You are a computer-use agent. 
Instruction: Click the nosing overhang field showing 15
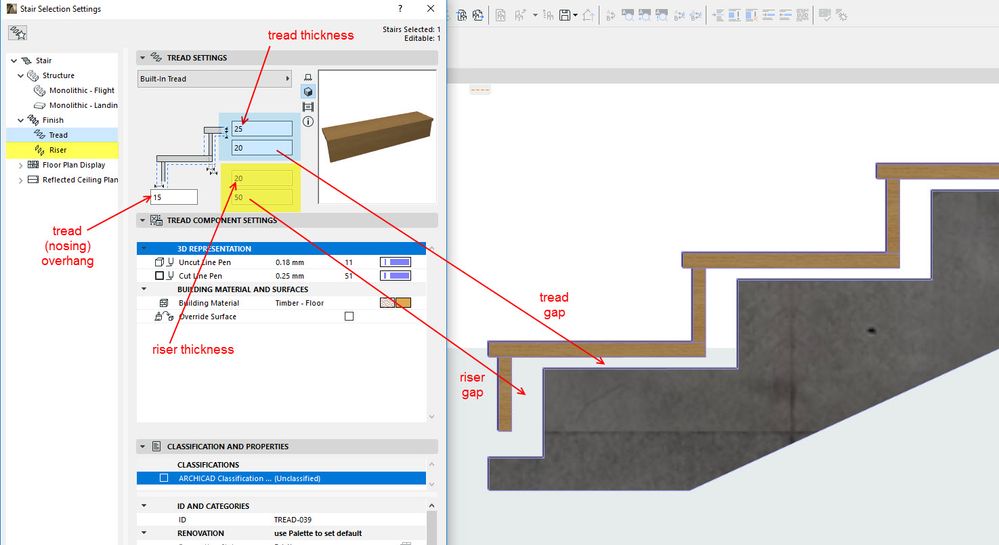[174, 197]
